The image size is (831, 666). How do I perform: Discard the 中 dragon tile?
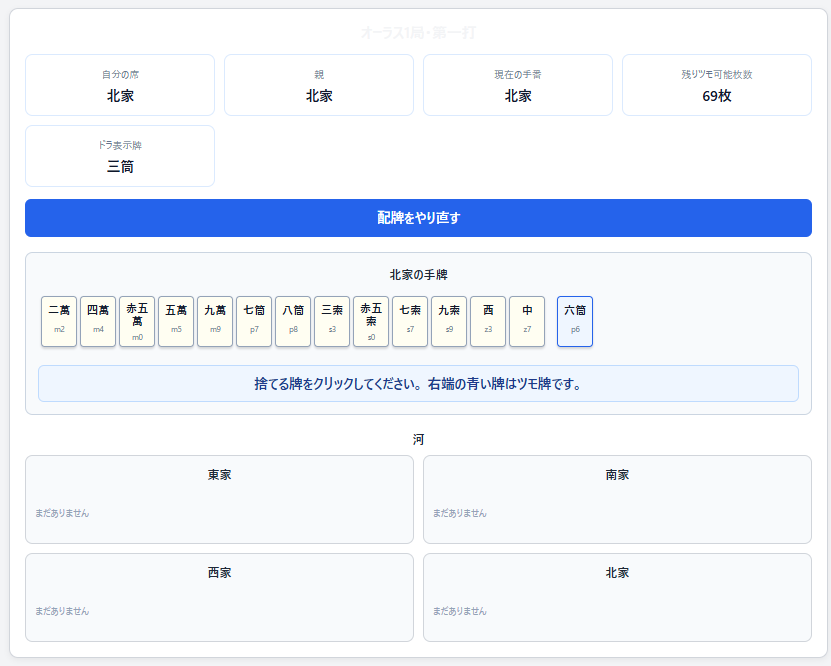(x=527, y=322)
